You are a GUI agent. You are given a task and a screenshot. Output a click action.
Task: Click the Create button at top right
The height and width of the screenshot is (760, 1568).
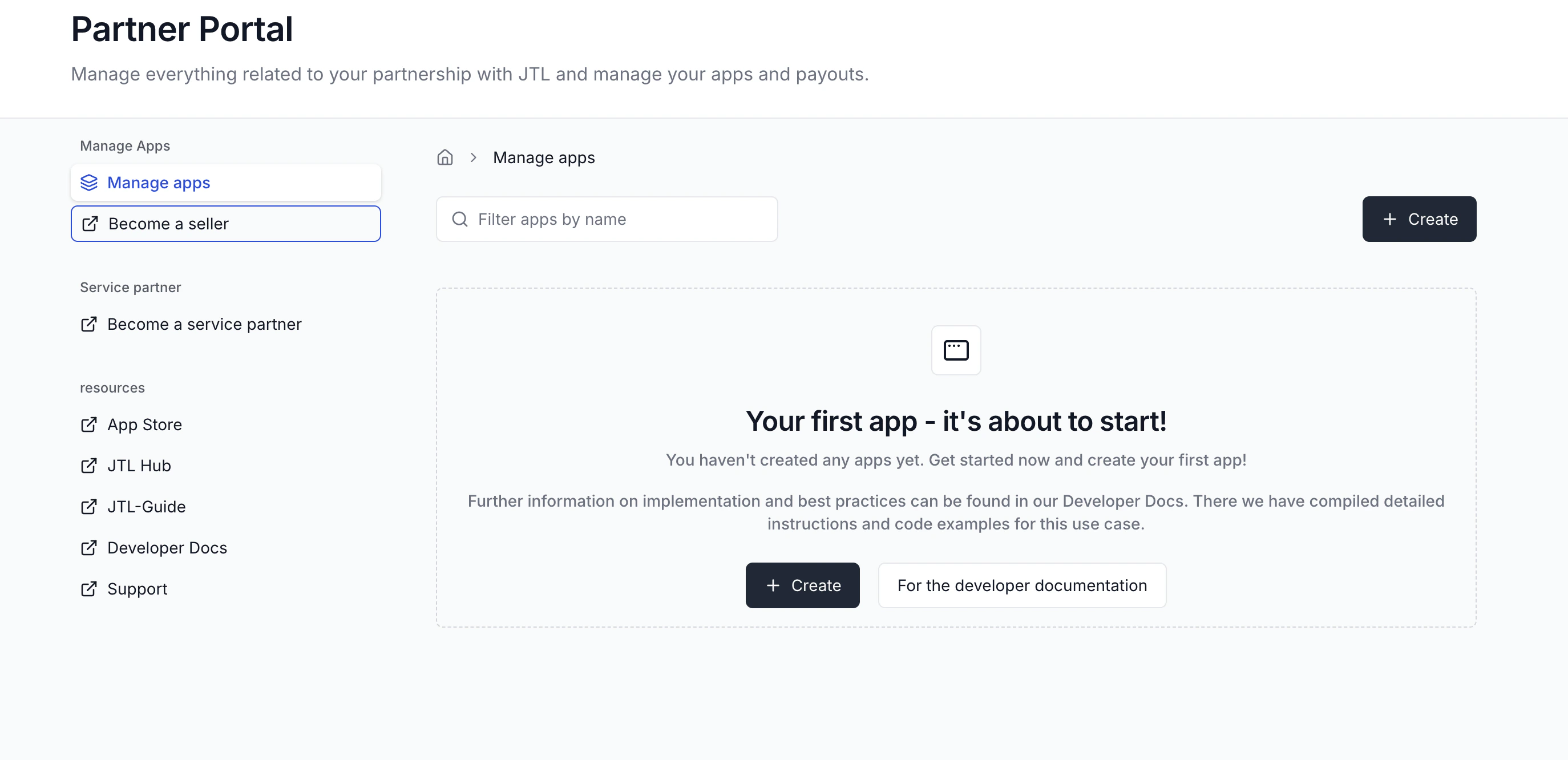coord(1419,219)
